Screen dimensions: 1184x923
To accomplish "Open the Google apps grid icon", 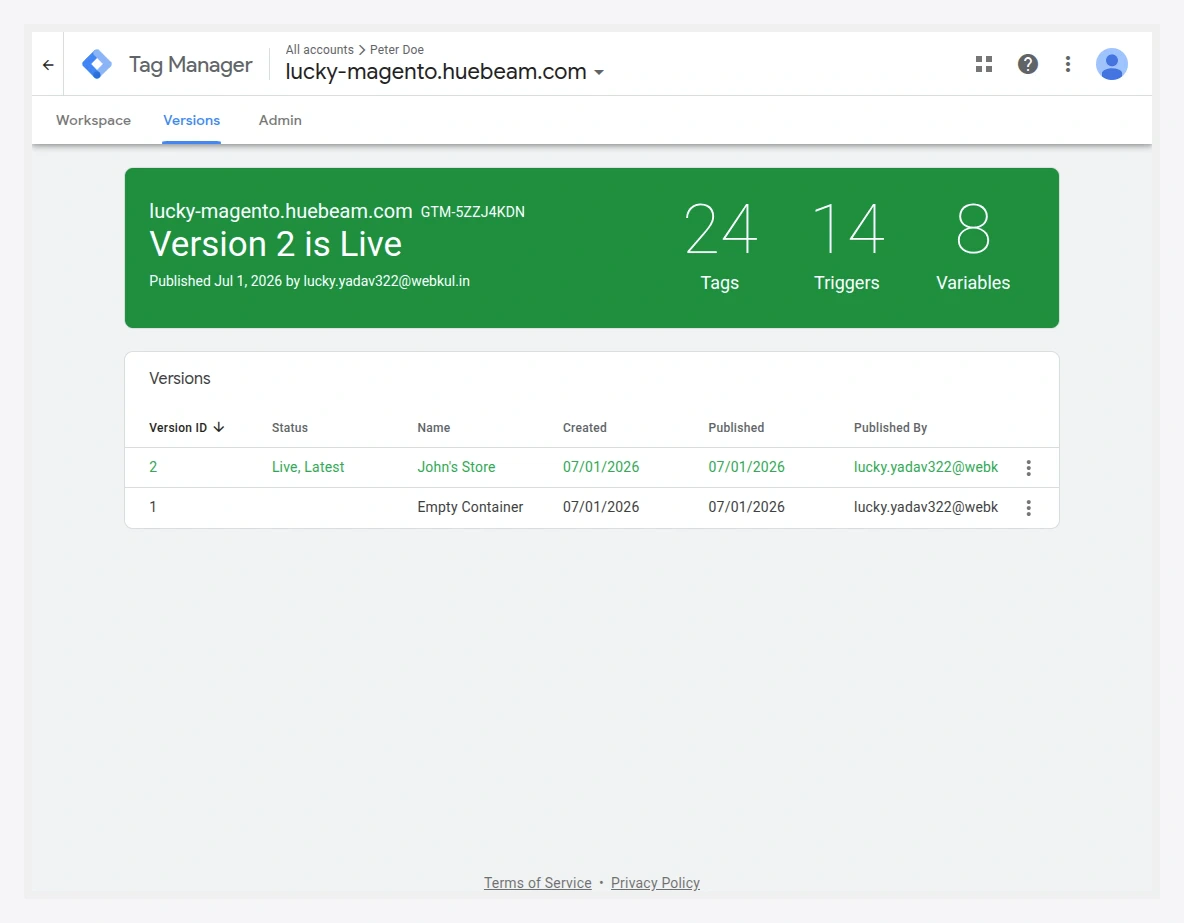I will 984,64.
